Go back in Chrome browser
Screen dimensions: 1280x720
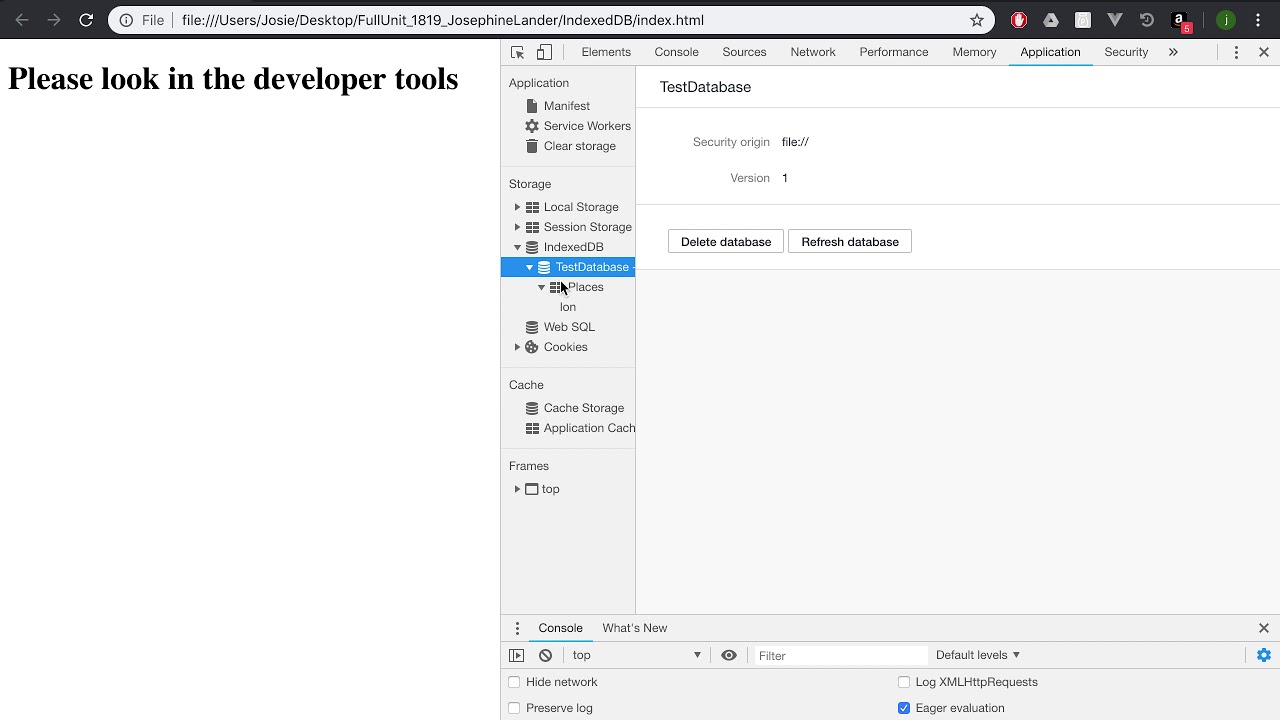(x=22, y=20)
